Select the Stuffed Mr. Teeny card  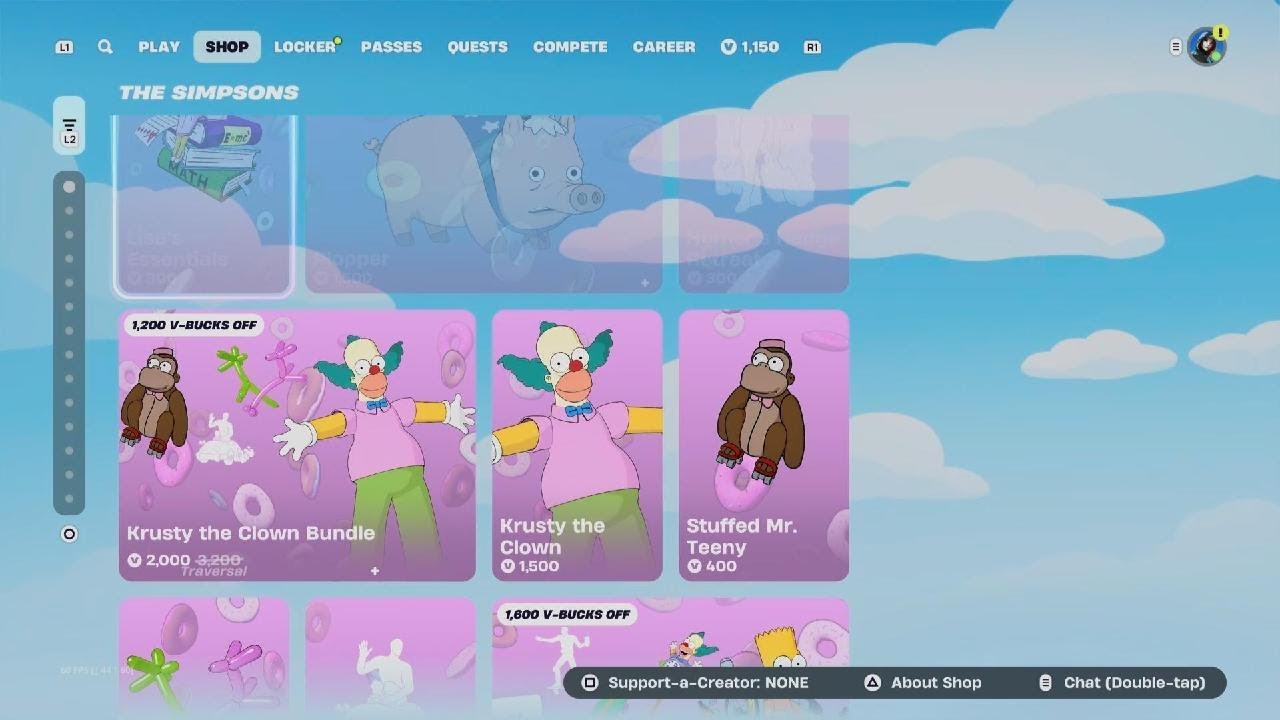tap(764, 445)
